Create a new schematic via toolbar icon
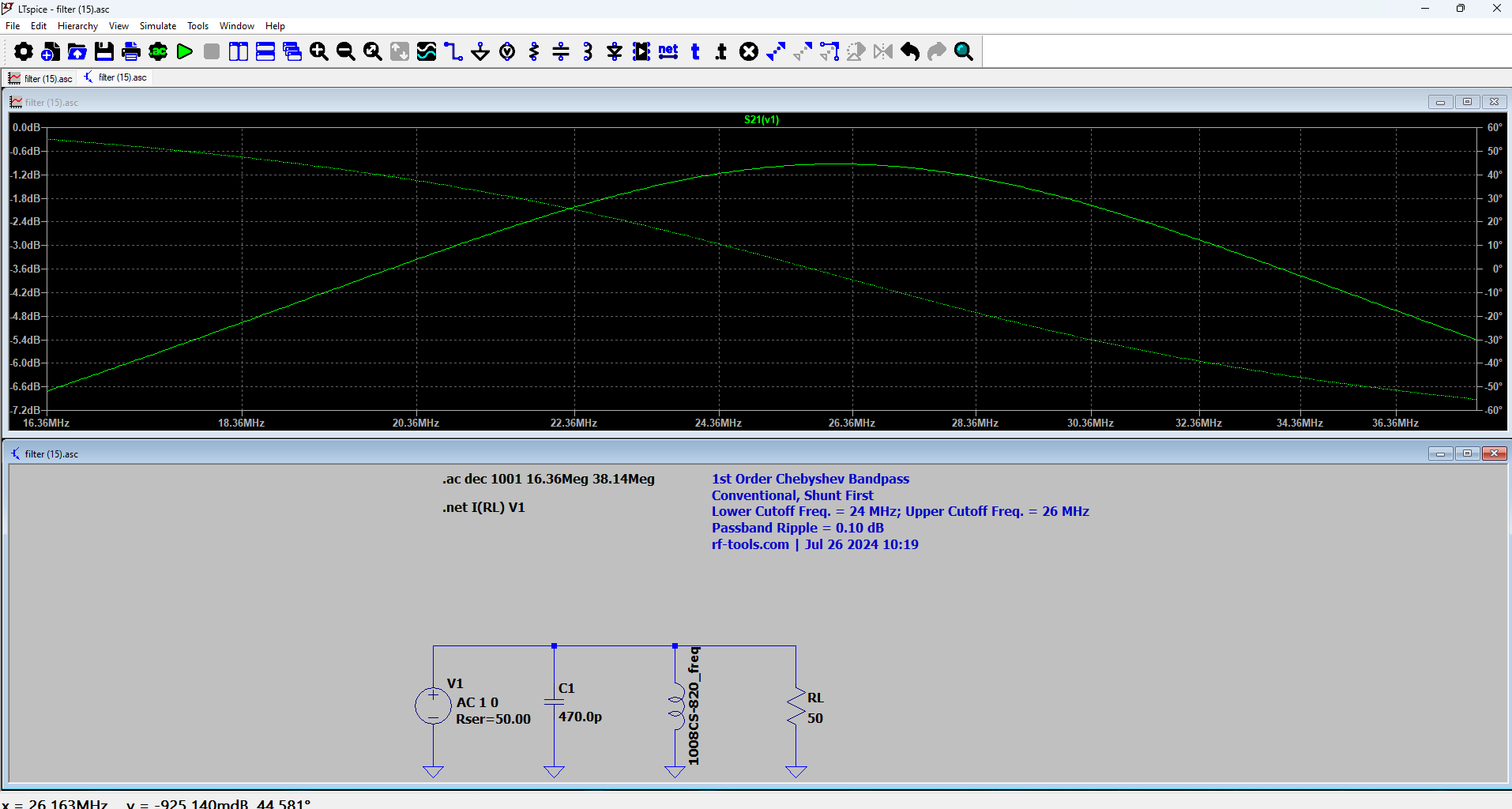This screenshot has height=809, width=1512. coord(50,51)
